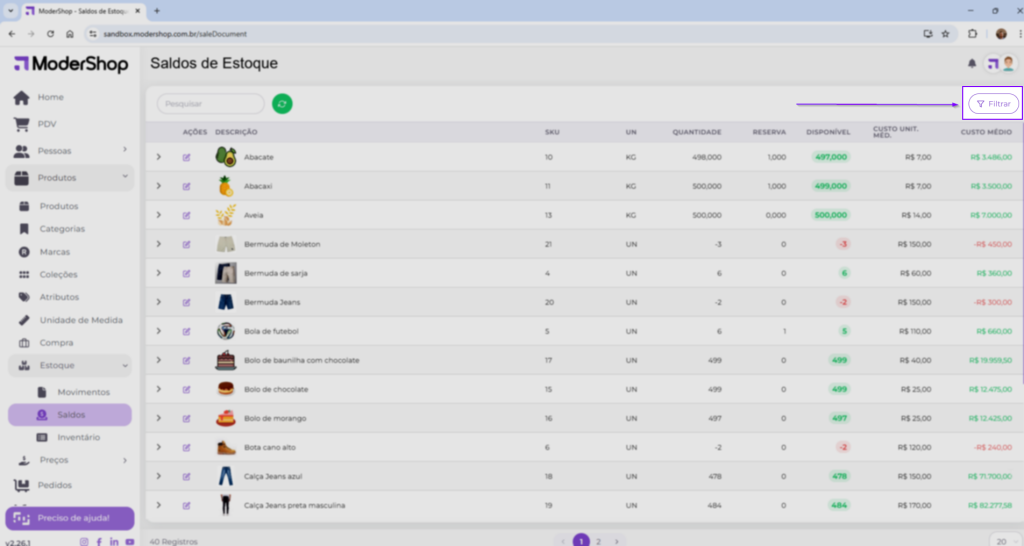Click edit icon for Bola de futebol

point(186,331)
